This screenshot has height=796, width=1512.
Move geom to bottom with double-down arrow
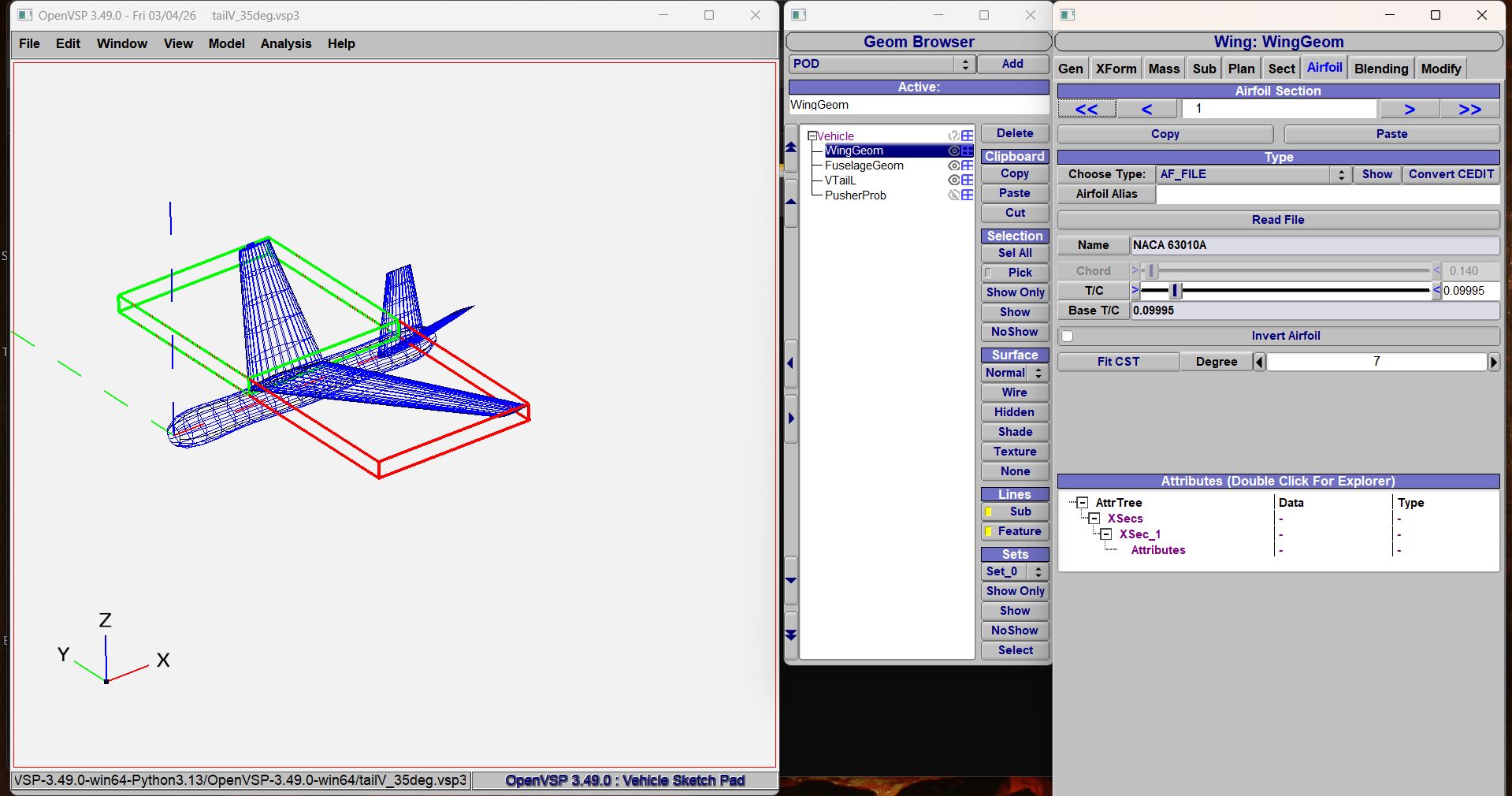pos(791,635)
